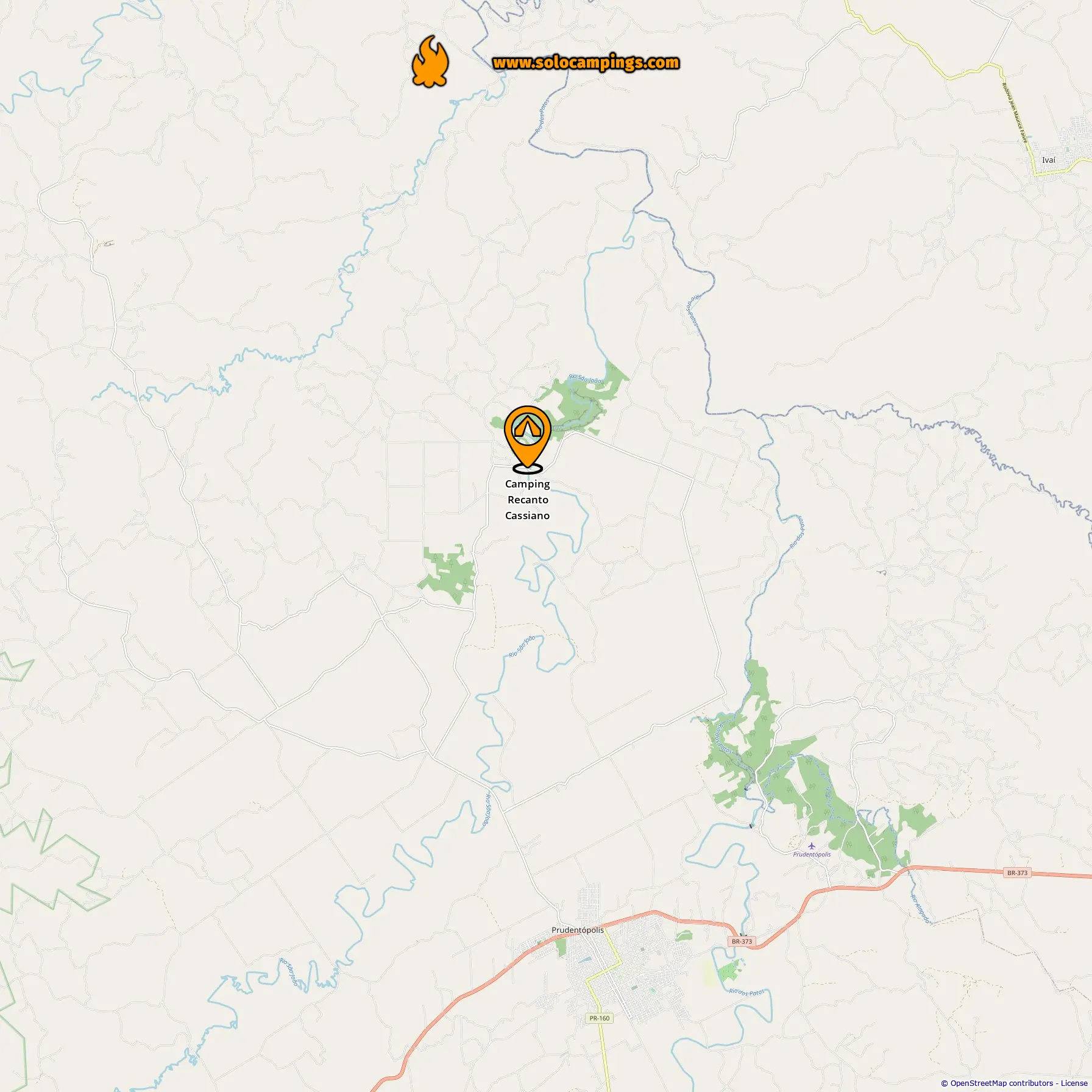Click the BR-373 shield near the river bridge
Viewport: 1092px width, 1092px height.
pos(742,941)
